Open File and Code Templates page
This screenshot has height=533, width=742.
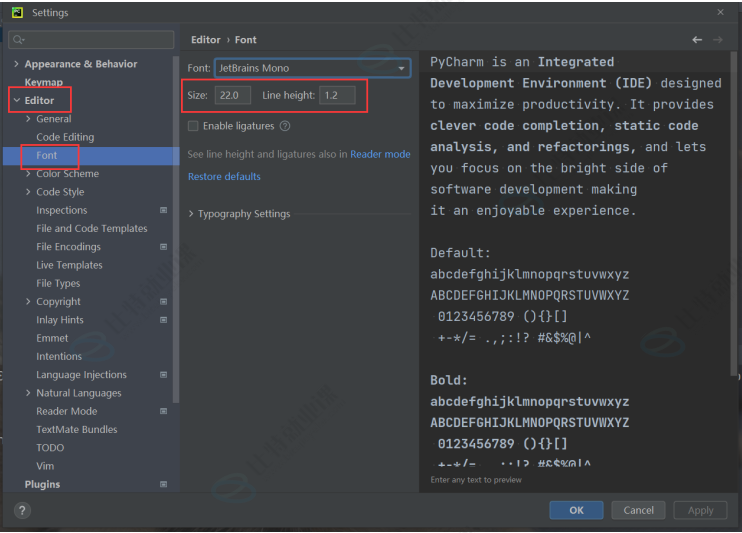[x=92, y=229]
